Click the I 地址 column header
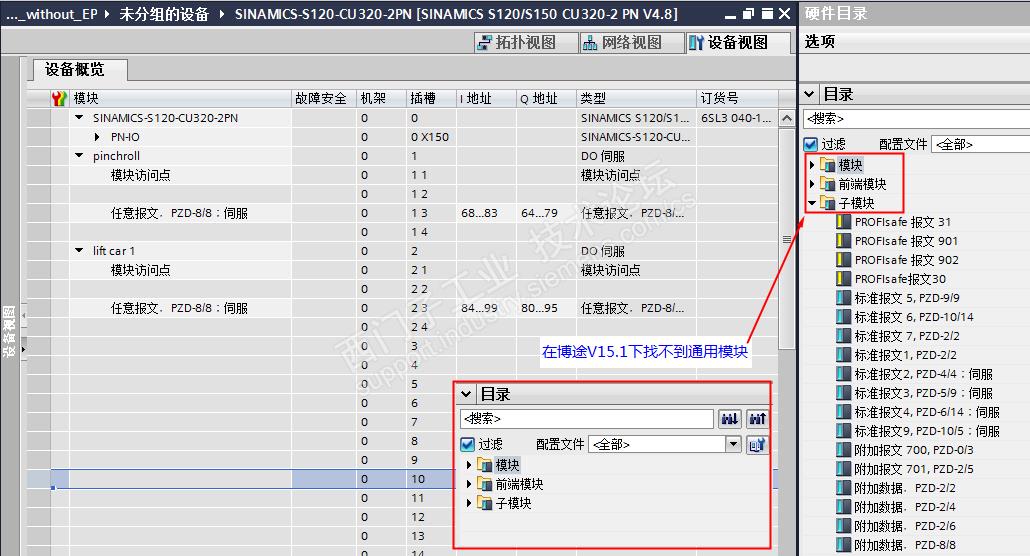The width and height of the screenshot is (1030, 556). pyautogui.click(x=486, y=99)
